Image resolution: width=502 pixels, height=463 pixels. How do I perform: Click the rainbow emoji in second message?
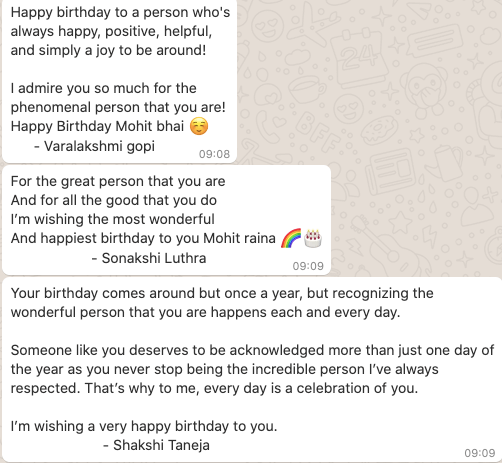tap(291, 238)
